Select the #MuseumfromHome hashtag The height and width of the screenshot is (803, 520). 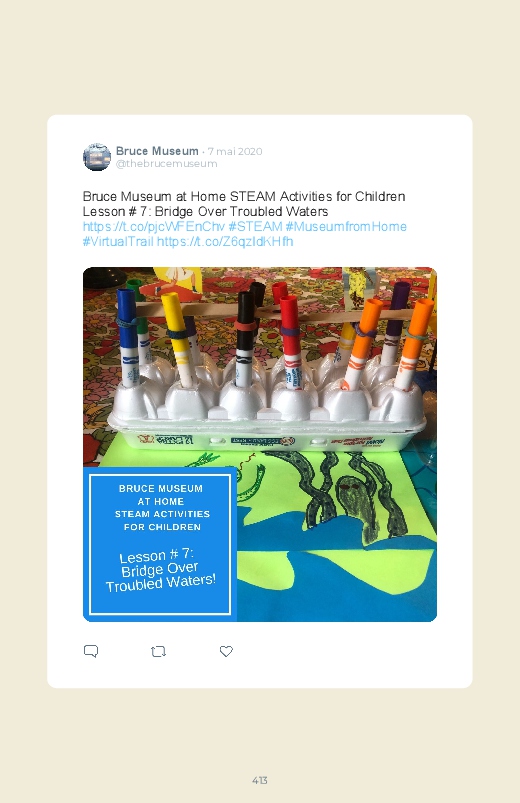click(346, 226)
